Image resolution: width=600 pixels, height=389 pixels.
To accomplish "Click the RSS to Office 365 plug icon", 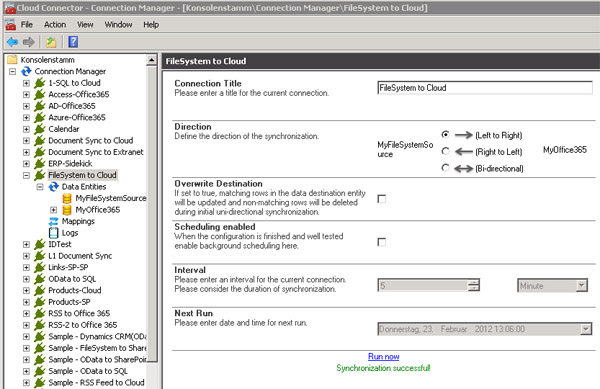I will [40, 314].
